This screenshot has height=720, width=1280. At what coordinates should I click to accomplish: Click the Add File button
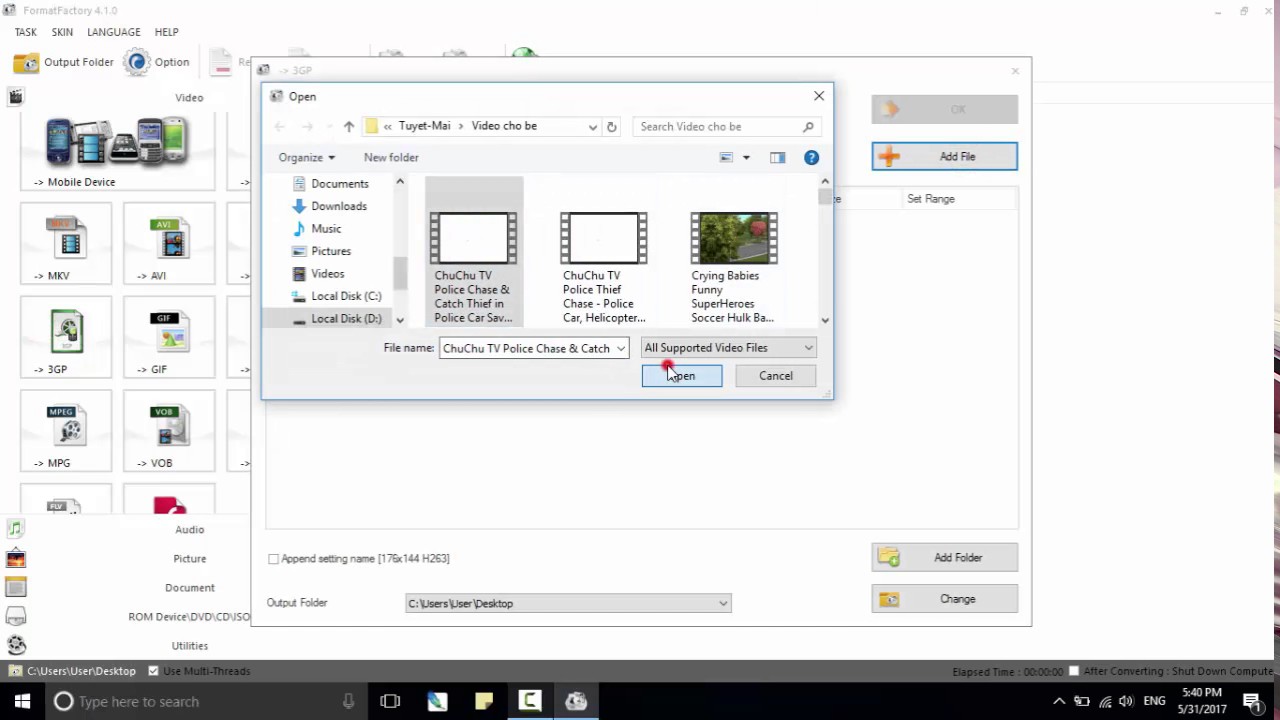tap(944, 156)
